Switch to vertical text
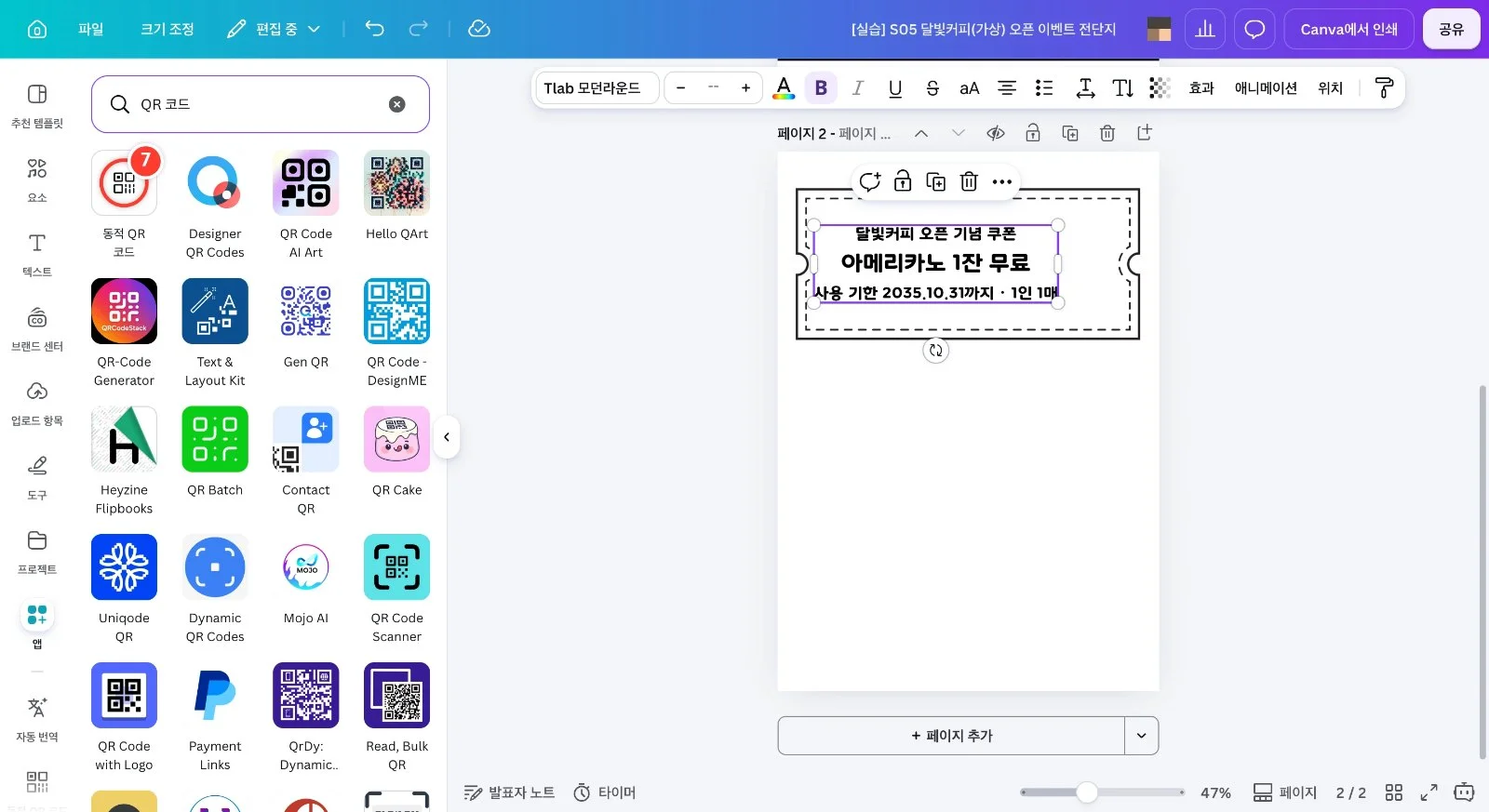 tap(1122, 87)
